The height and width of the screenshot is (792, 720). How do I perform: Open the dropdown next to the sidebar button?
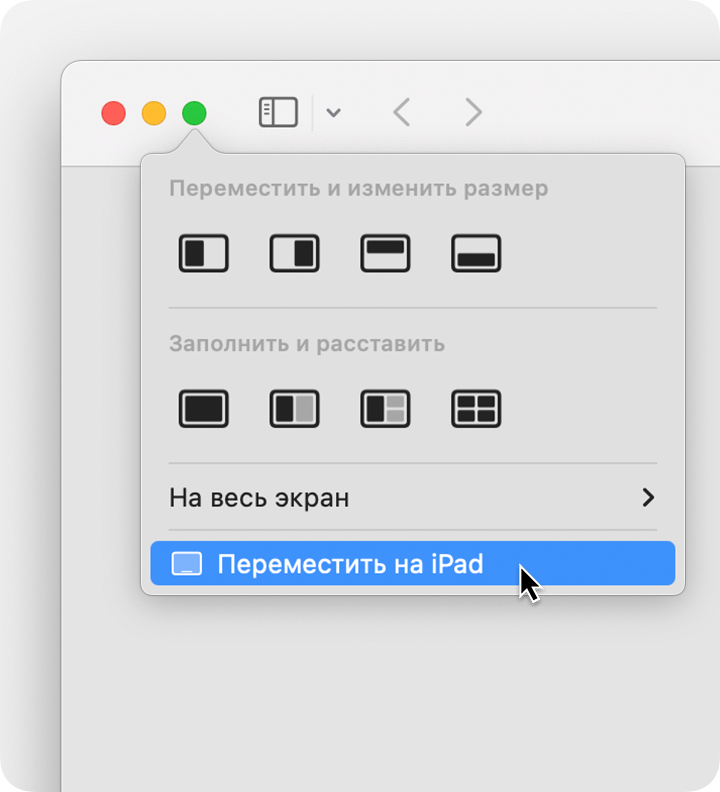[x=333, y=112]
